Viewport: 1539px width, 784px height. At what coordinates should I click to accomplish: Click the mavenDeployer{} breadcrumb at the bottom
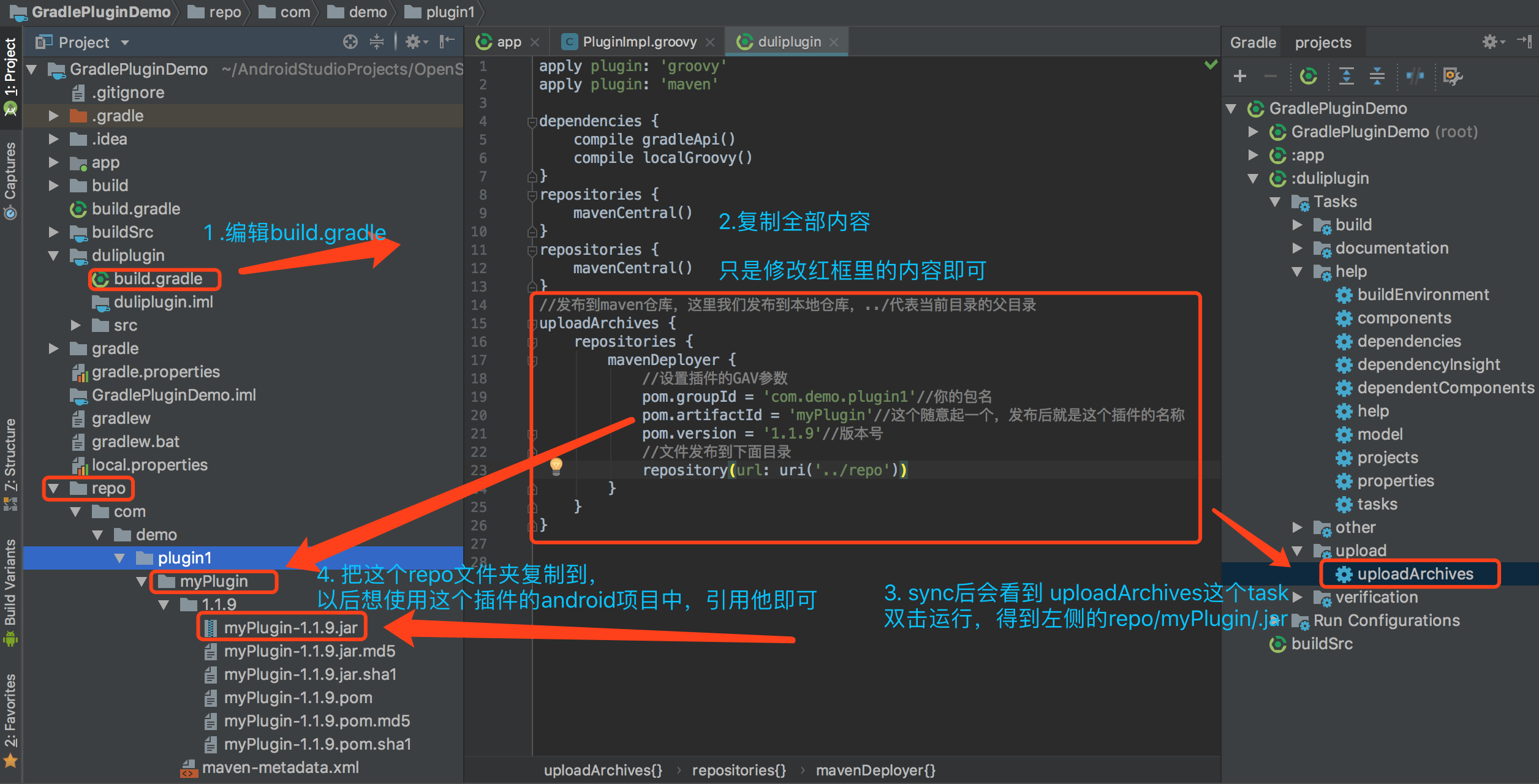(875, 771)
